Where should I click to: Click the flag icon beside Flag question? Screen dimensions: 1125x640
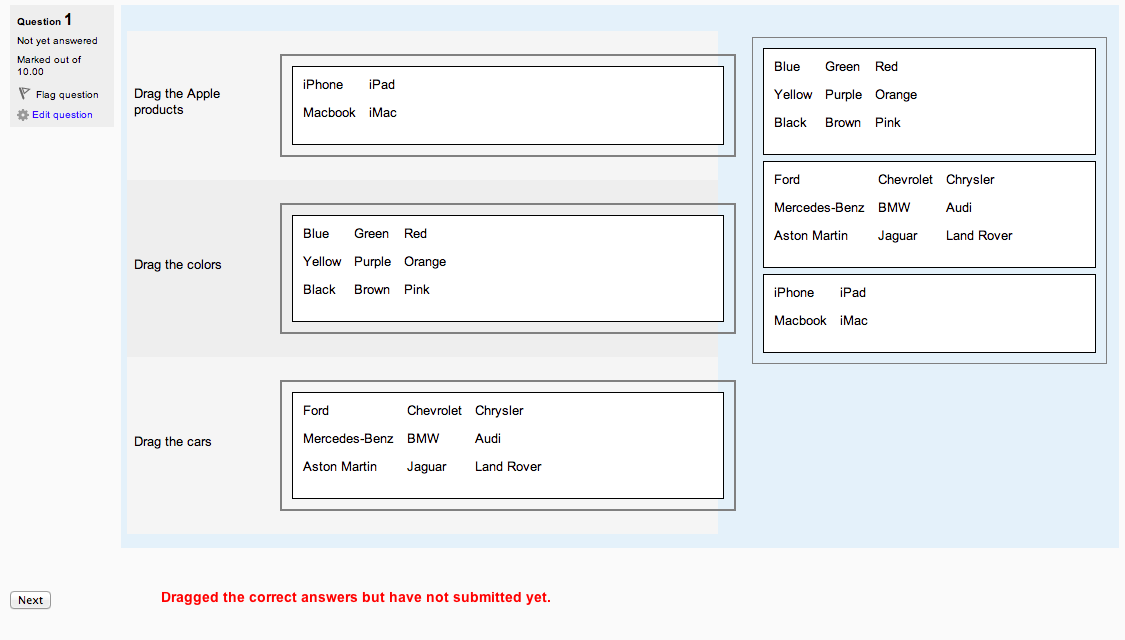coord(24,94)
